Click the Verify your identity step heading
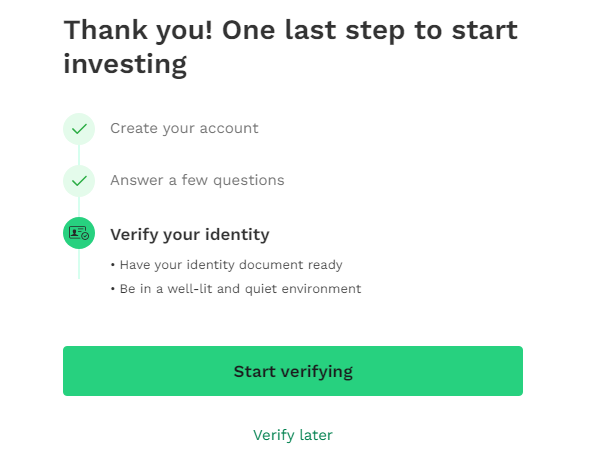Viewport: 612px width, 465px height. click(x=190, y=235)
